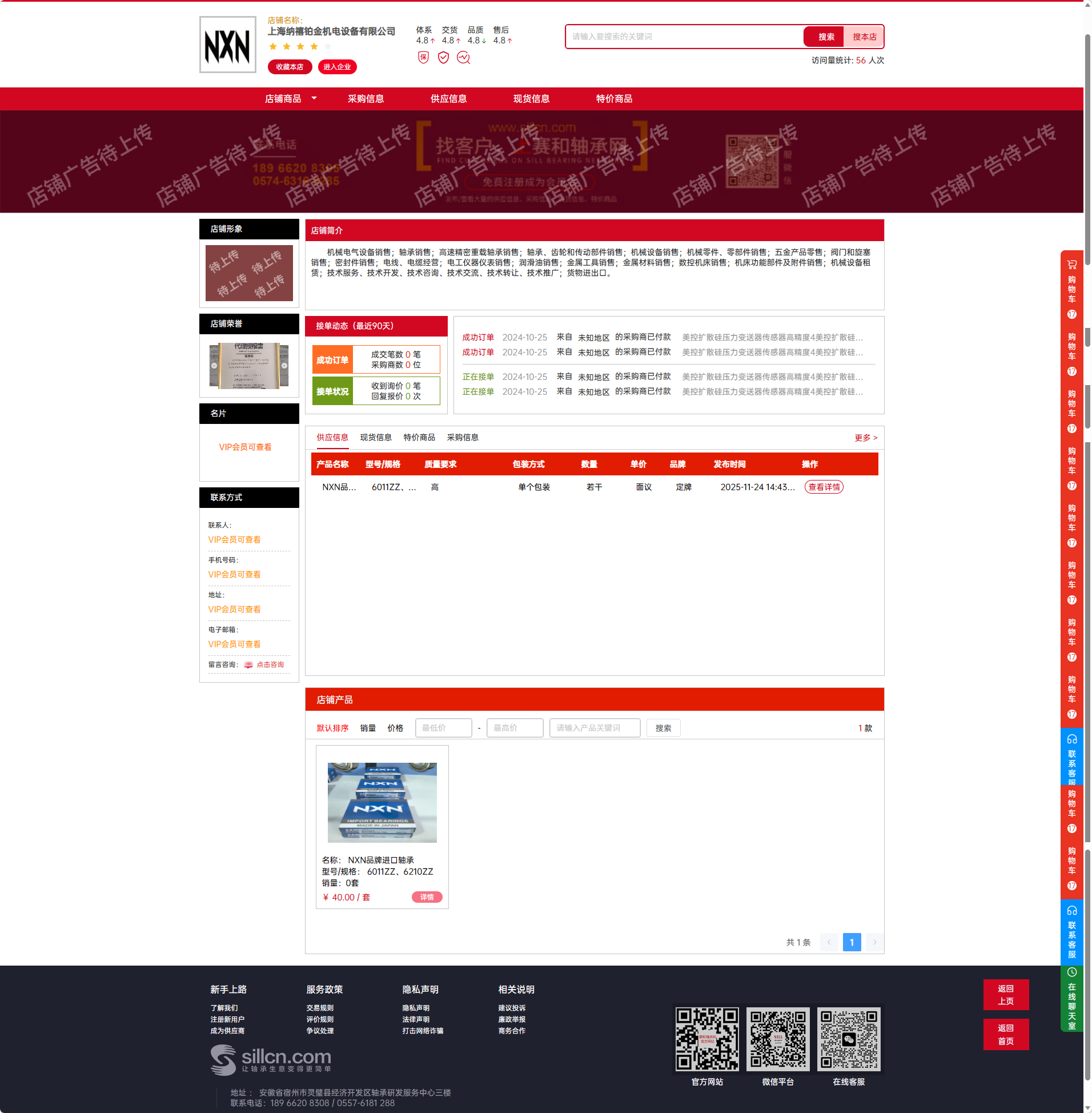Click the NXN store logo
The image size is (1092, 1113).
tap(228, 45)
